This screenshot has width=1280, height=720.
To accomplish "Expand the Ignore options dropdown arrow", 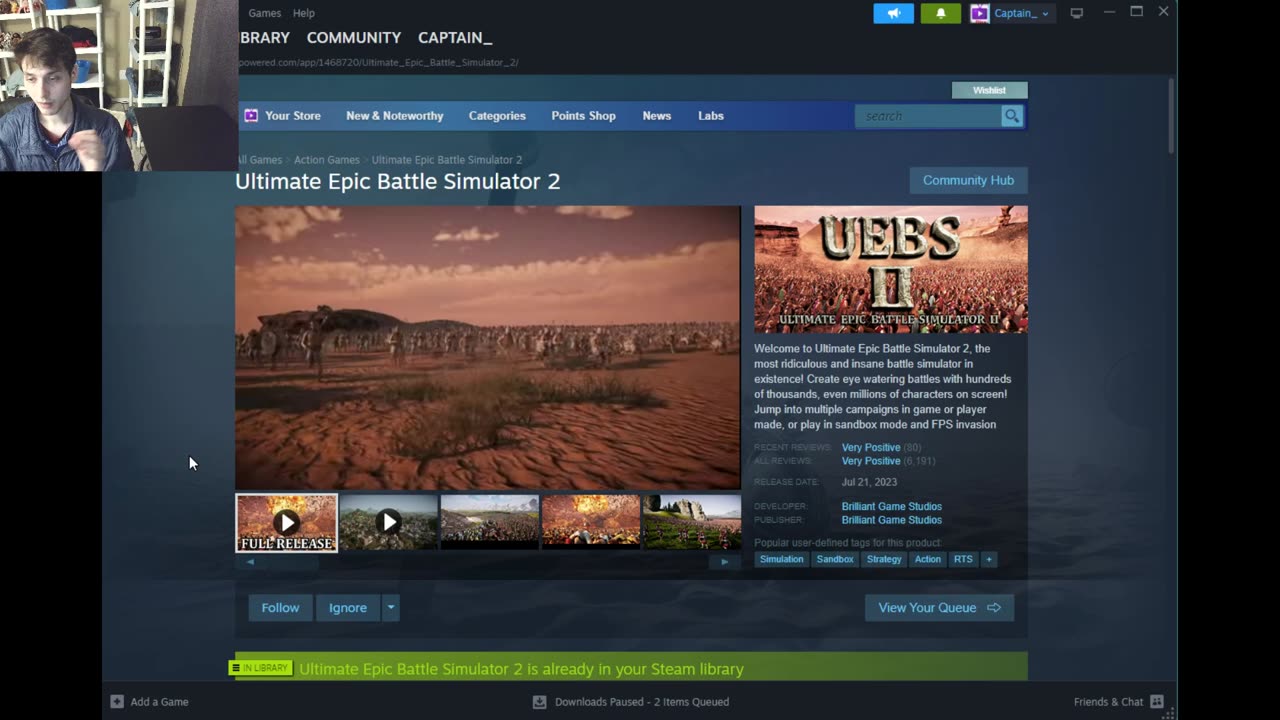I will click(391, 608).
